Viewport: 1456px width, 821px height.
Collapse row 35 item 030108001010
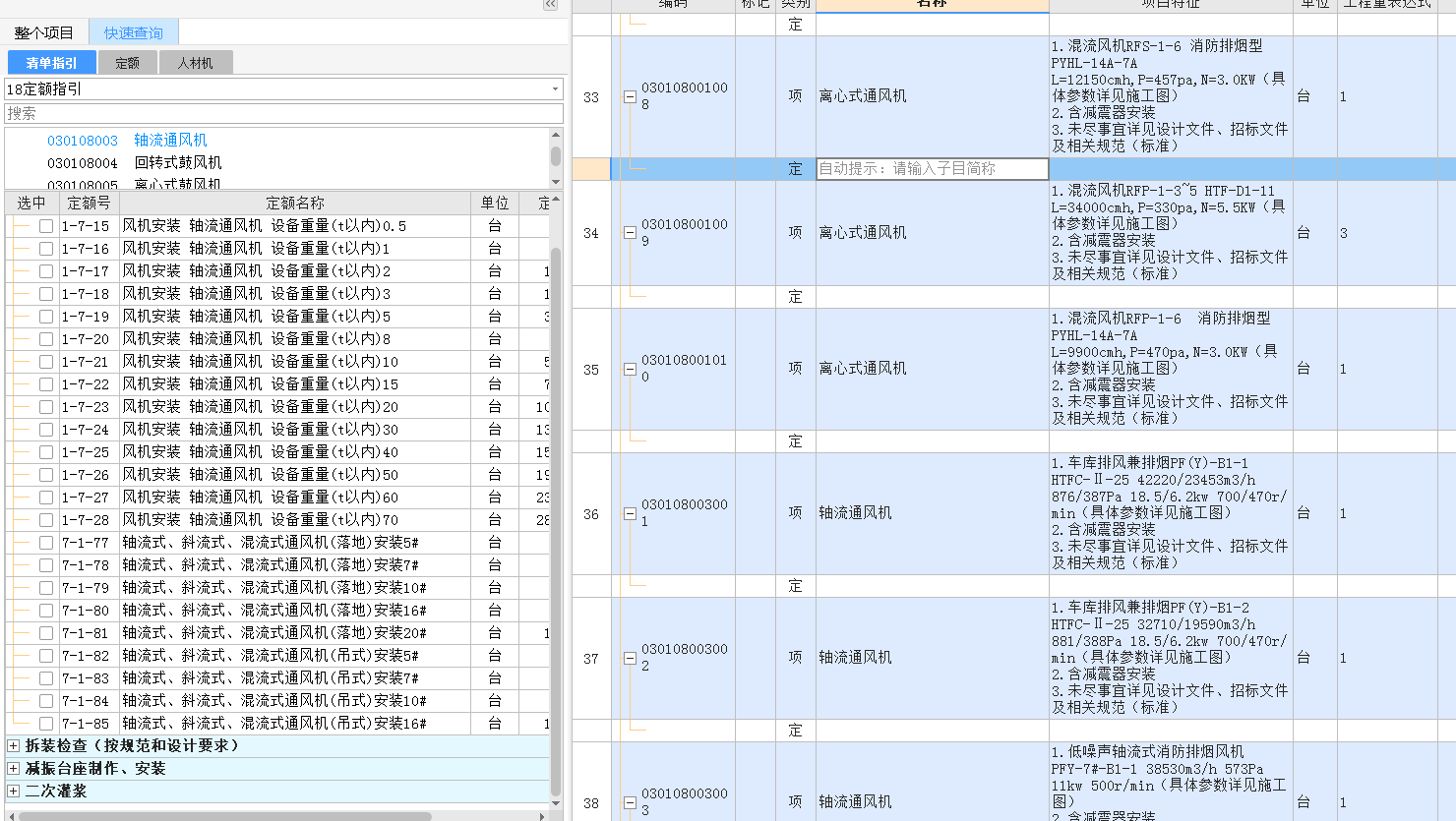click(630, 370)
